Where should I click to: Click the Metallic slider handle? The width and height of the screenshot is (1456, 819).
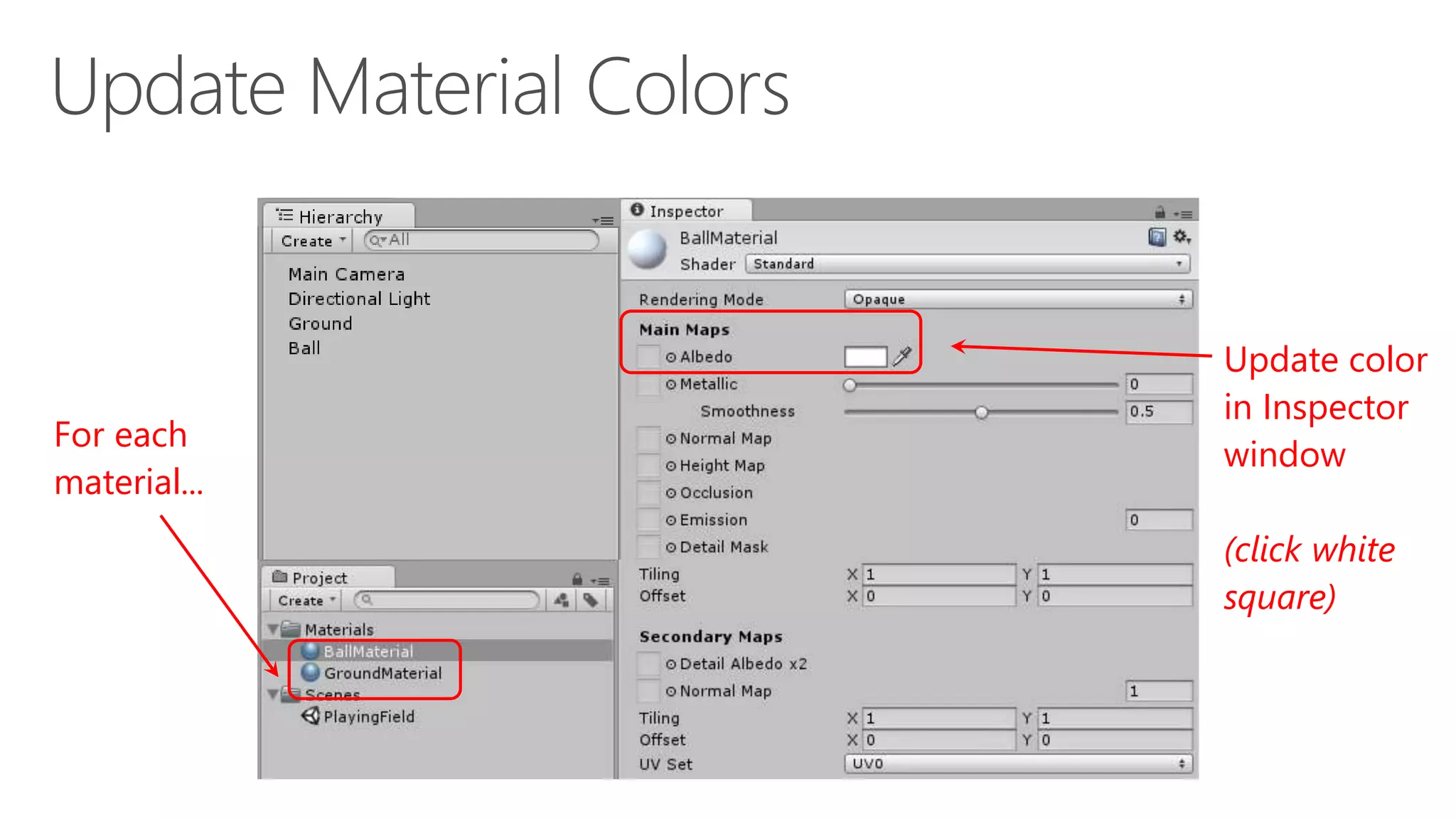tap(850, 385)
